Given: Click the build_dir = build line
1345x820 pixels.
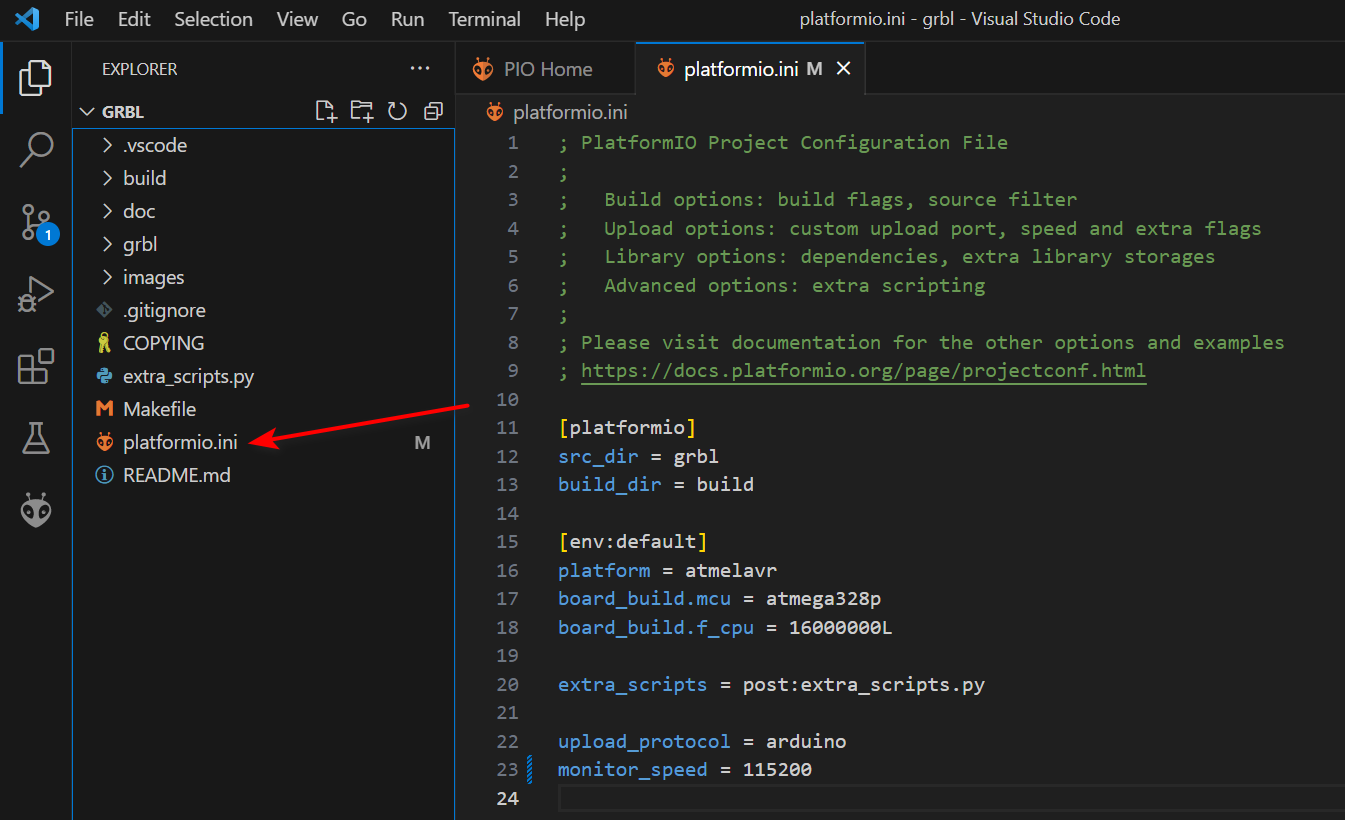Looking at the screenshot, I should [656, 485].
